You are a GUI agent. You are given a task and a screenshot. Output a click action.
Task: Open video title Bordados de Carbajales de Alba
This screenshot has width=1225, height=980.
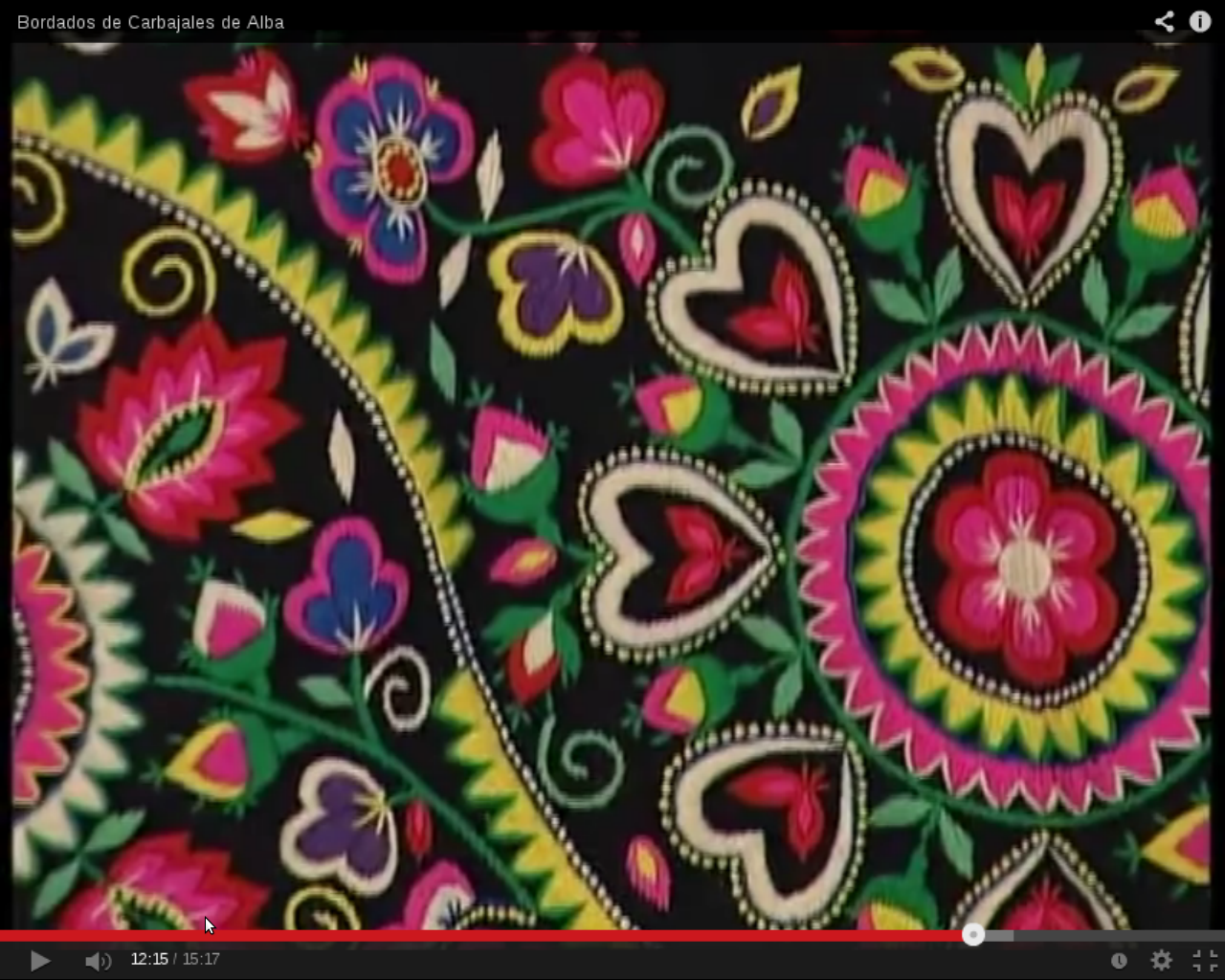click(x=151, y=22)
